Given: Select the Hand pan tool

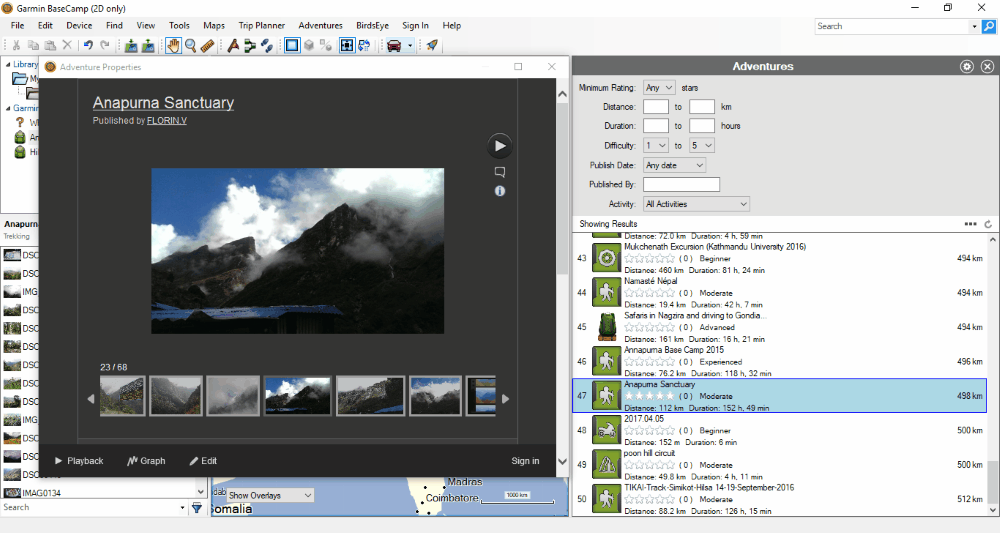Looking at the screenshot, I should click(173, 45).
